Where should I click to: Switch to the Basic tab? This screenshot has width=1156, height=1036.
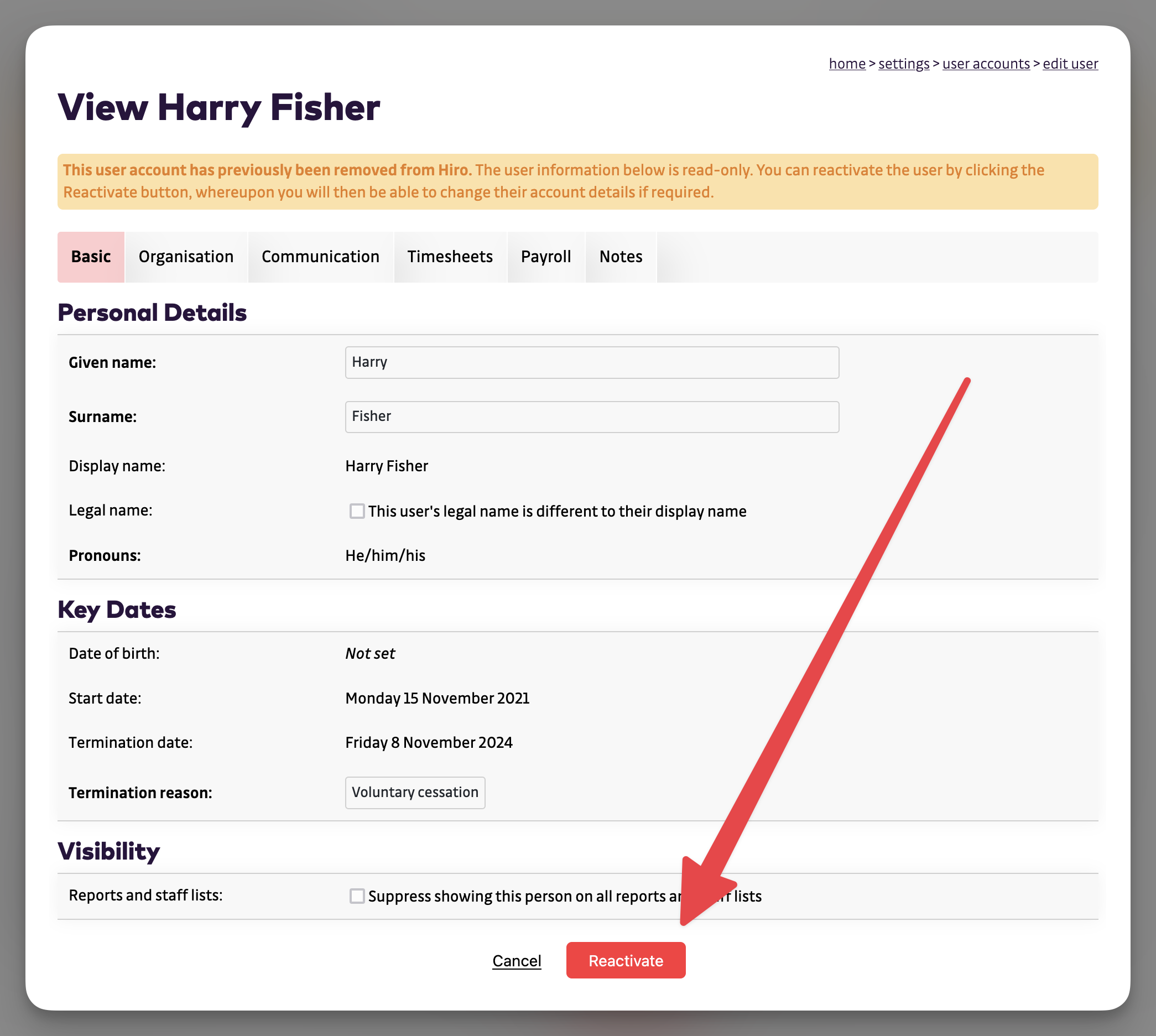[x=91, y=257]
